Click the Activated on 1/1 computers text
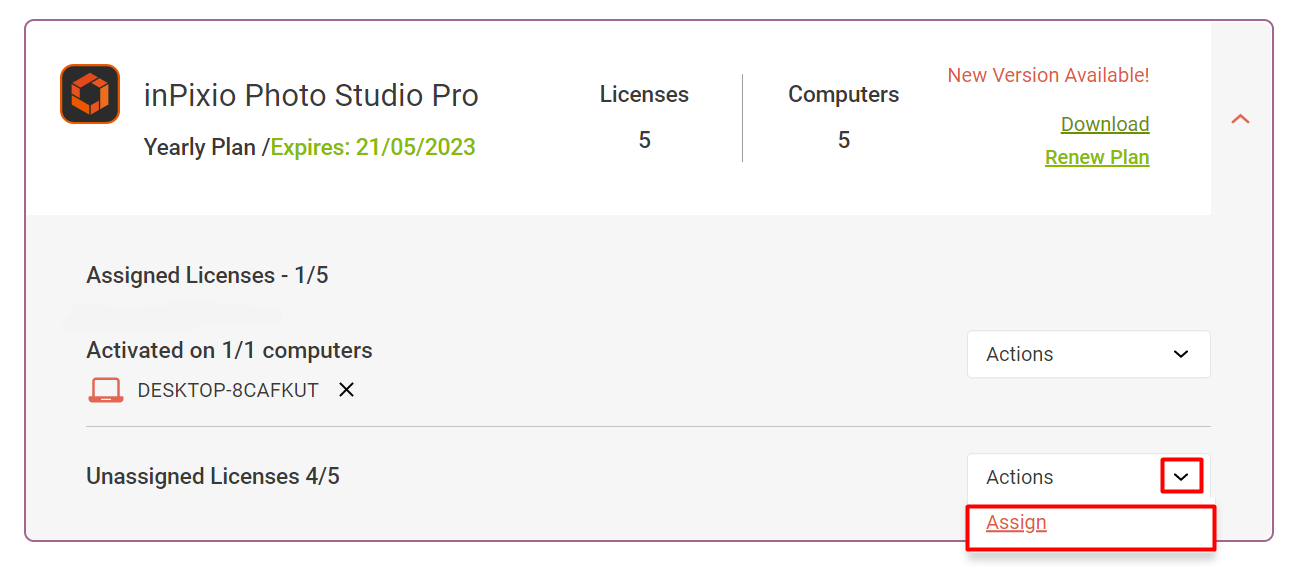1295x574 pixels. [x=229, y=350]
